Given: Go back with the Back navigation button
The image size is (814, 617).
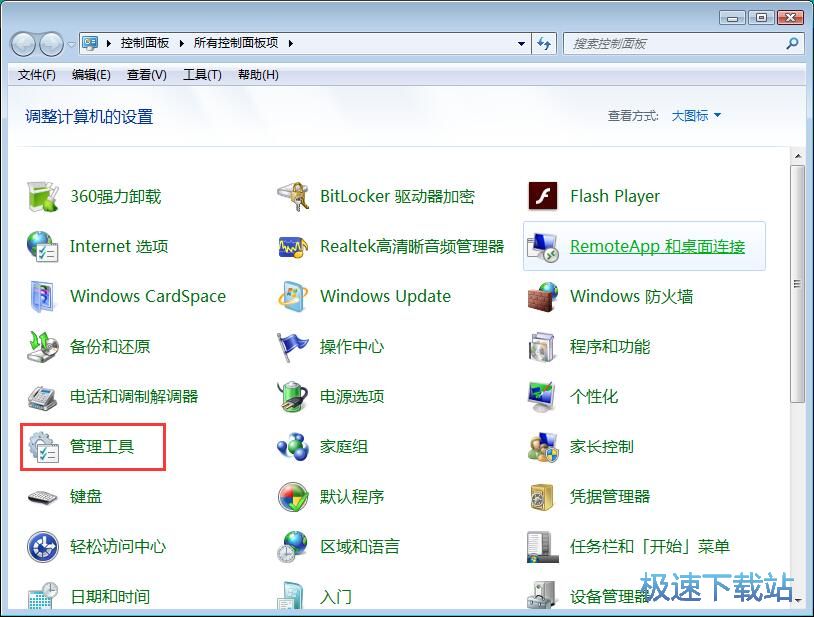Looking at the screenshot, I should pyautogui.click(x=23, y=44).
